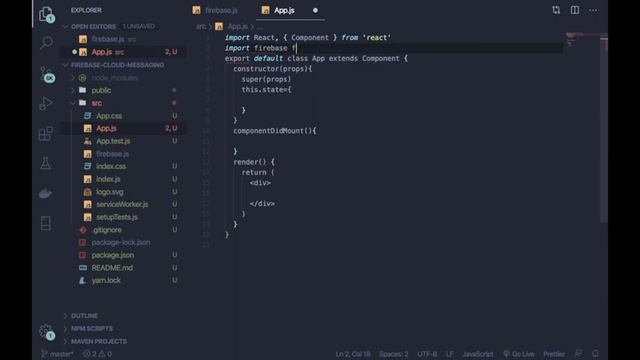
Task: Open the Testing flask view
Action: click(46, 163)
